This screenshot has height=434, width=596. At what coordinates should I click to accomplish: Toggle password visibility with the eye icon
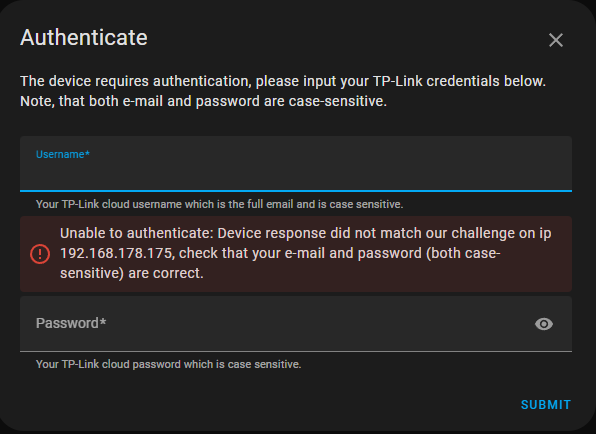pyautogui.click(x=544, y=324)
